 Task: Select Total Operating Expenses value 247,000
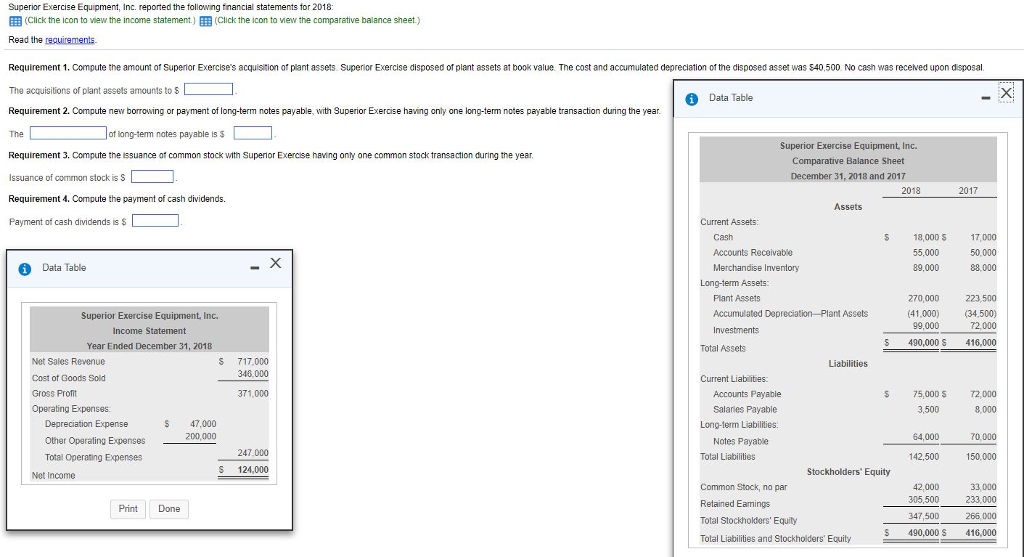tap(253, 453)
